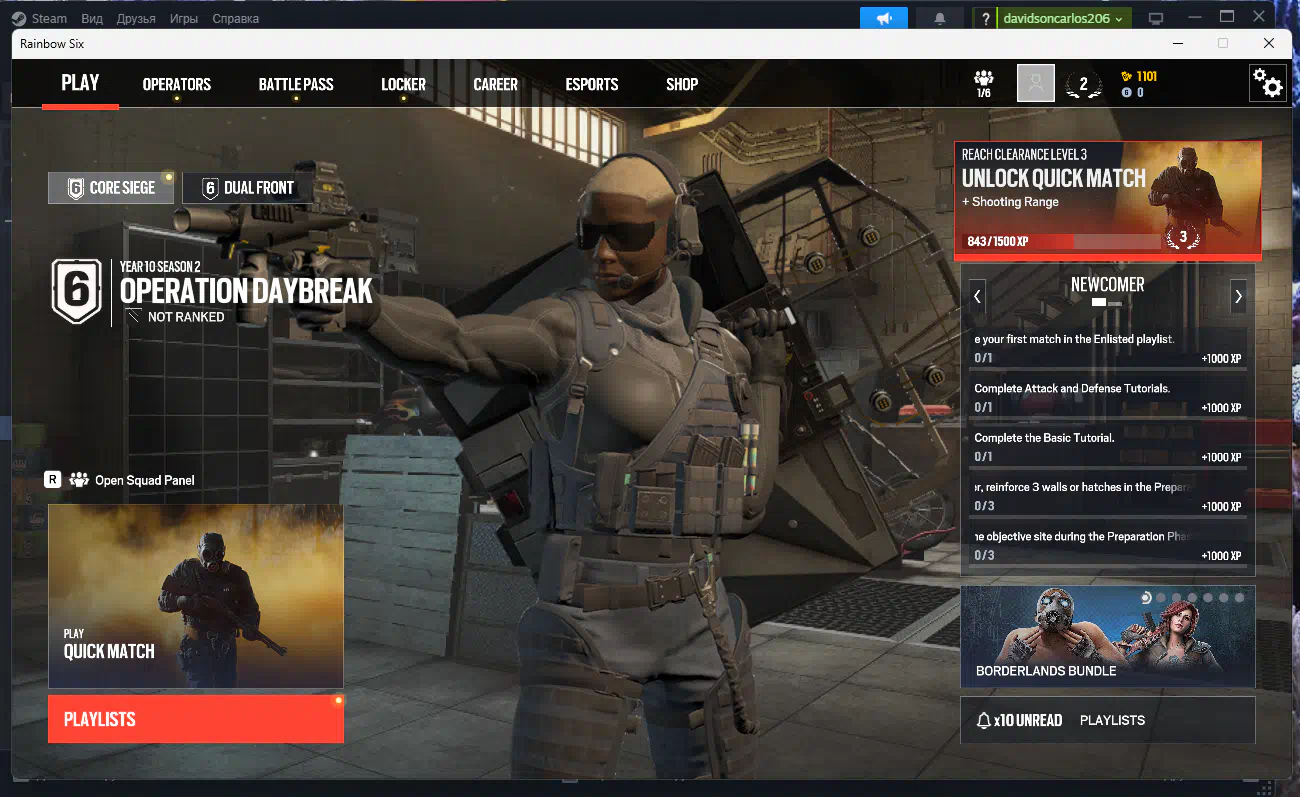Open the x10 Unread notifications button
Screen dimensions: 1300x797
1019,720
